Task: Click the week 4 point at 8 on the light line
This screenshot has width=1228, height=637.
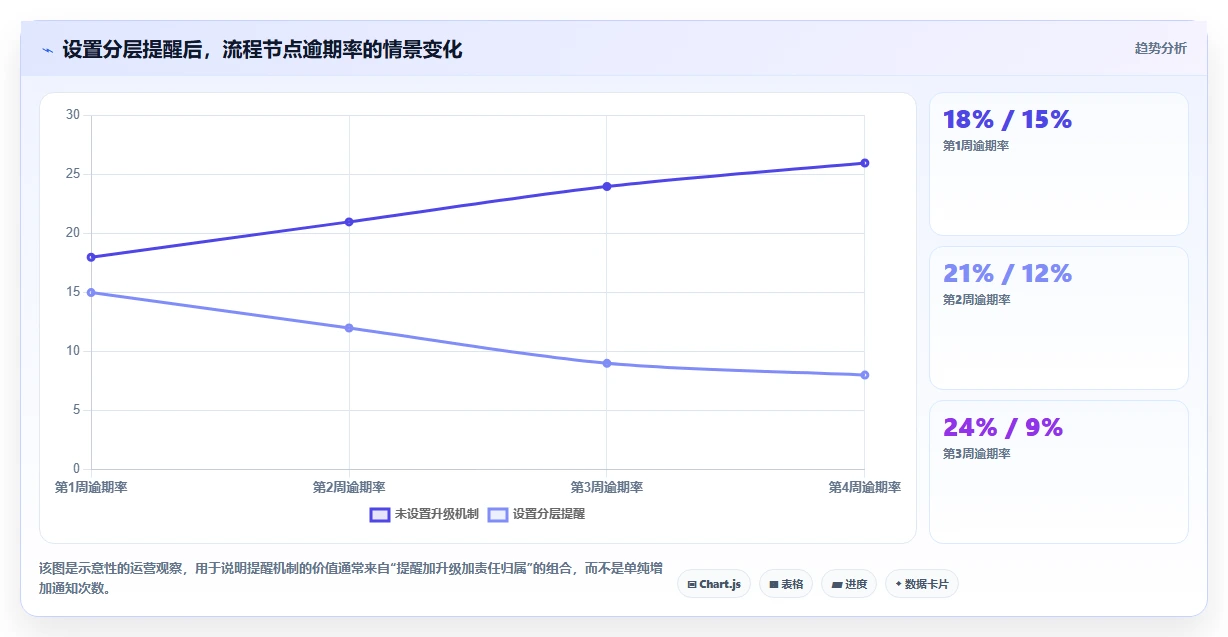Action: [865, 375]
